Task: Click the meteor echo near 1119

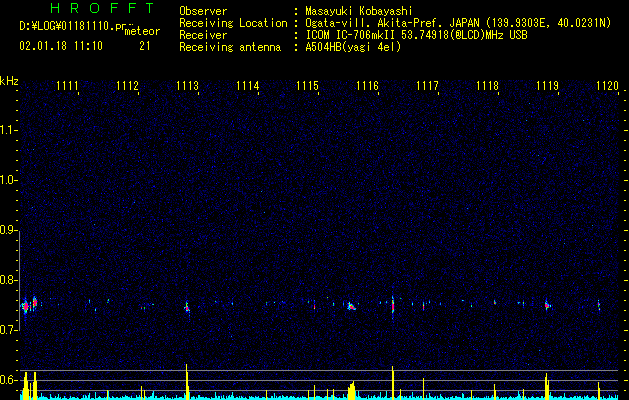Action: (547, 305)
